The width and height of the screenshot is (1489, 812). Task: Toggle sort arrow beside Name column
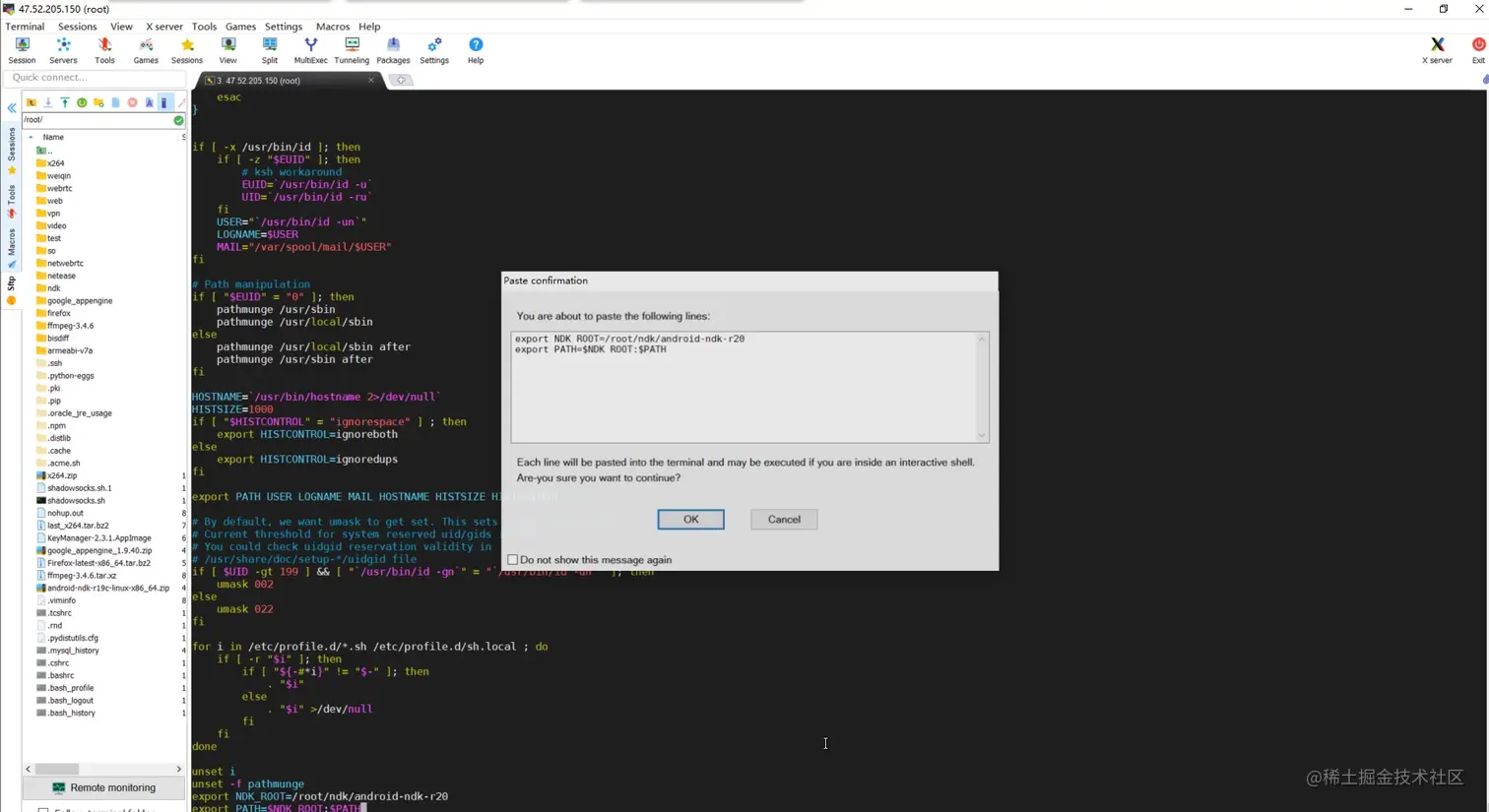point(32,137)
